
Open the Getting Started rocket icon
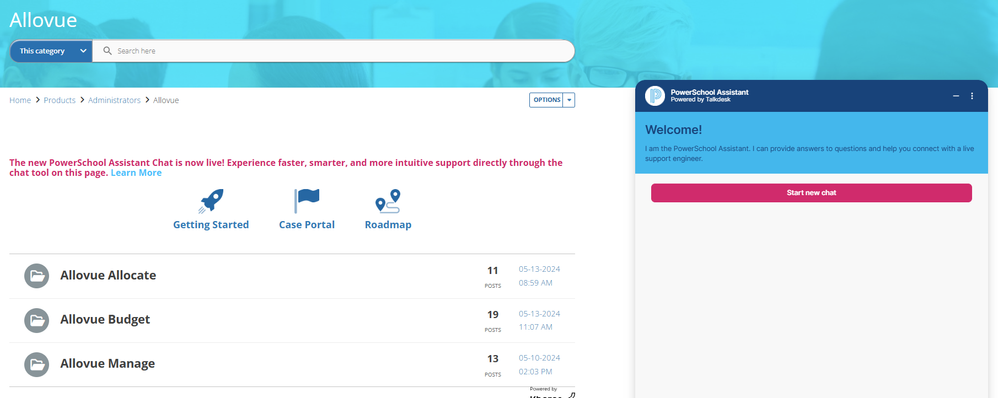(211, 201)
